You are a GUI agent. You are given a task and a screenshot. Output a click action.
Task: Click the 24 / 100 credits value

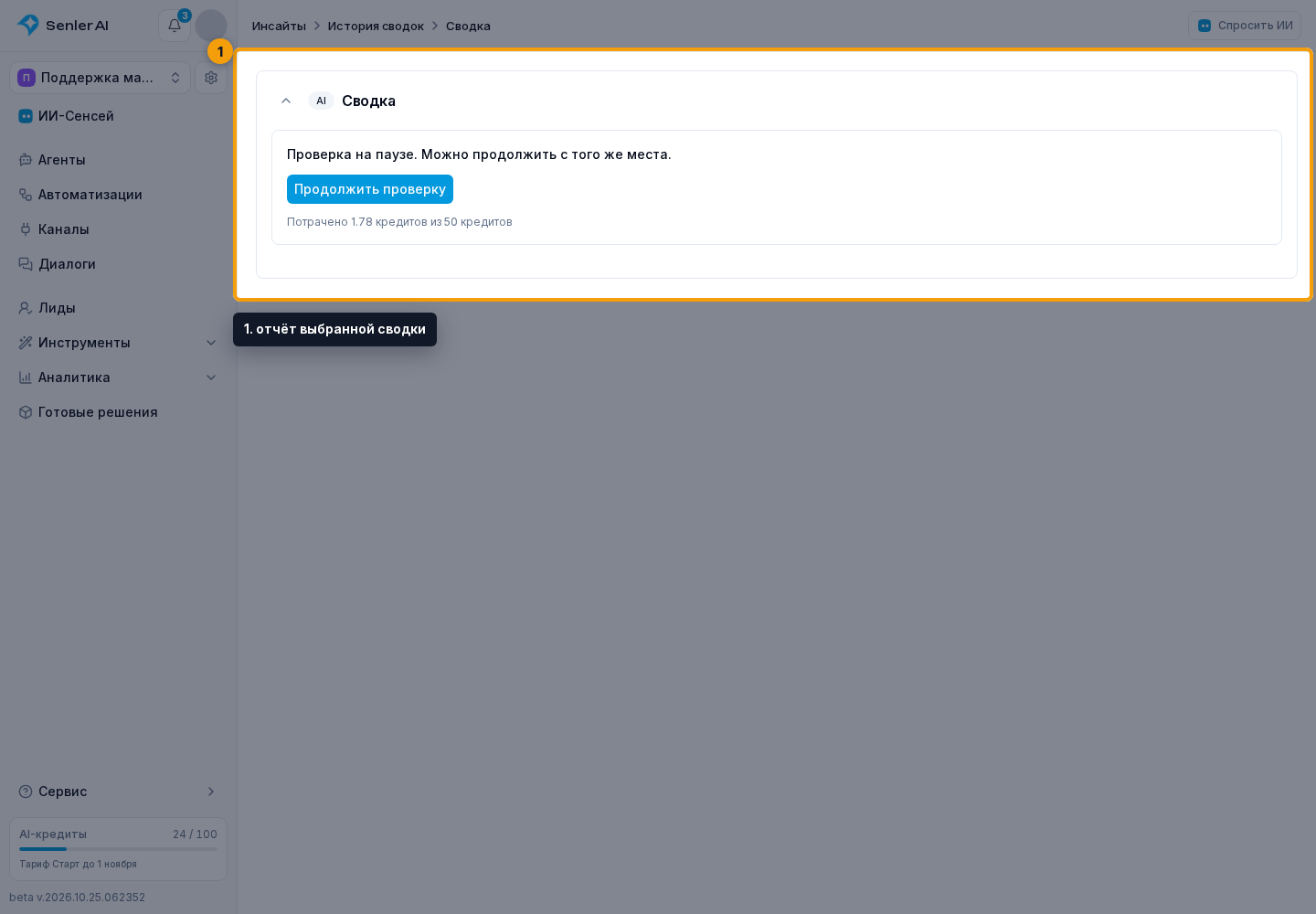195,834
